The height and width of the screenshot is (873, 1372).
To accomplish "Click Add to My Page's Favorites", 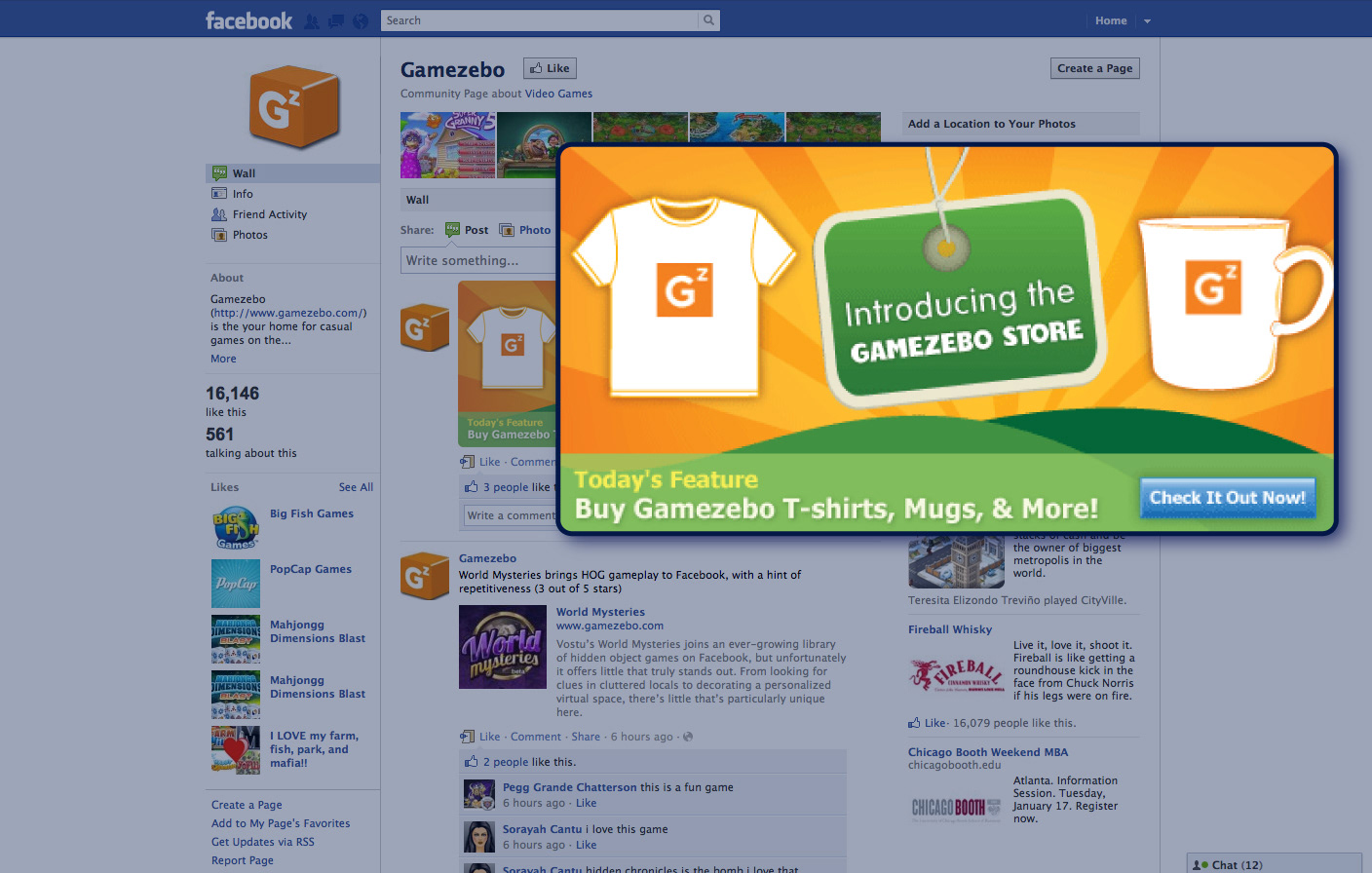I will tap(281, 823).
